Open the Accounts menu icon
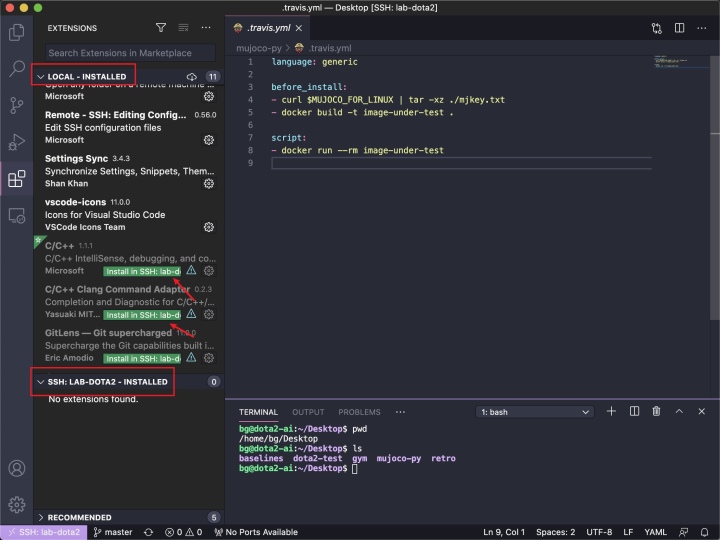Screen dimensions: 720x540 click(x=17, y=468)
